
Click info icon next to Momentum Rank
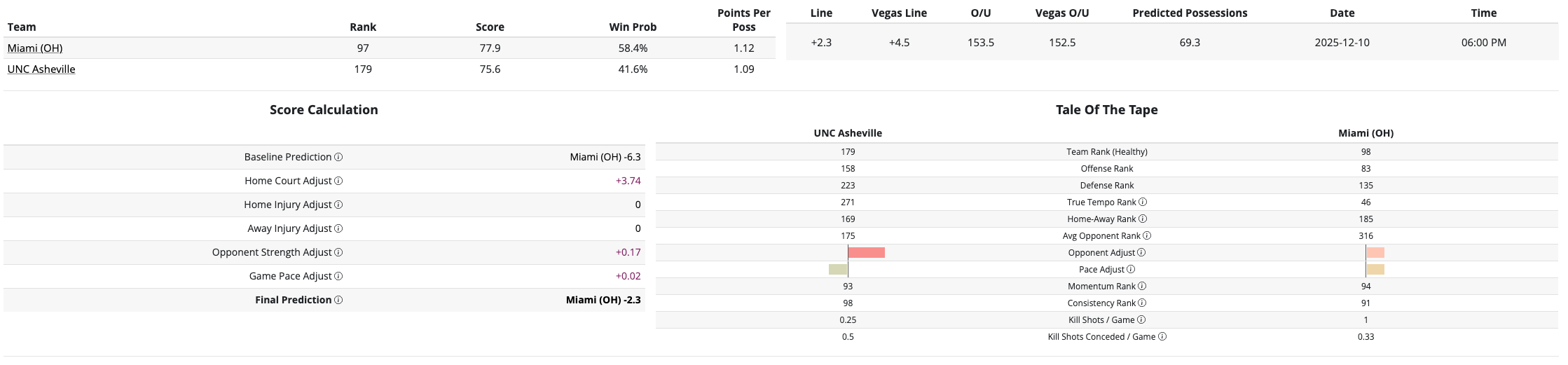(1142, 286)
